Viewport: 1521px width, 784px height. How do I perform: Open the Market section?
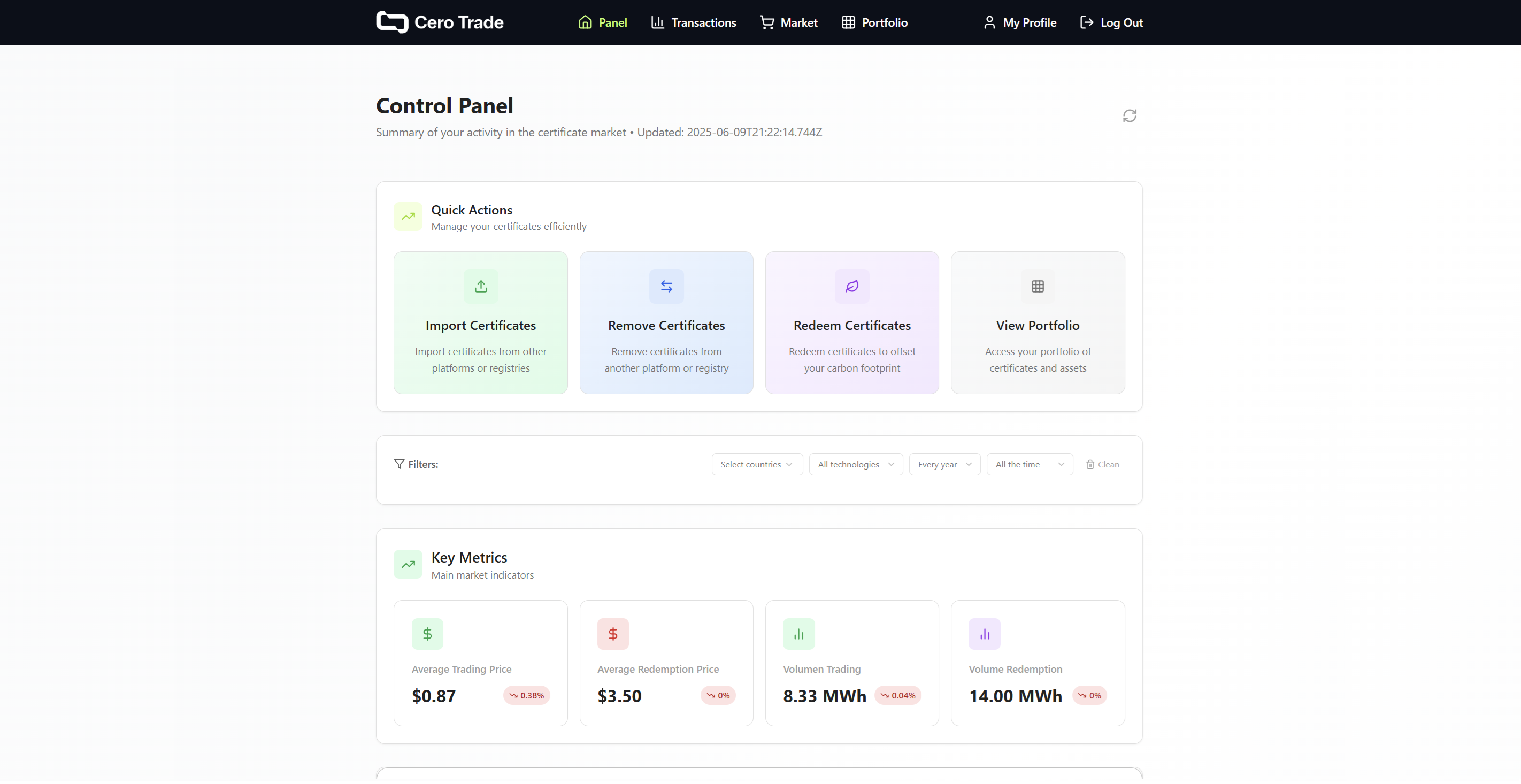(789, 22)
